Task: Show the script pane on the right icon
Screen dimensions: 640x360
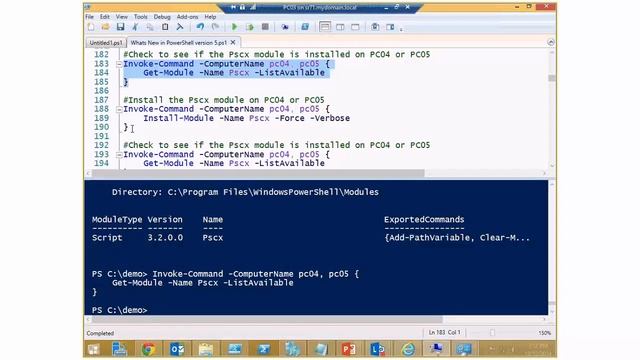Action: pyautogui.click(x=340, y=27)
